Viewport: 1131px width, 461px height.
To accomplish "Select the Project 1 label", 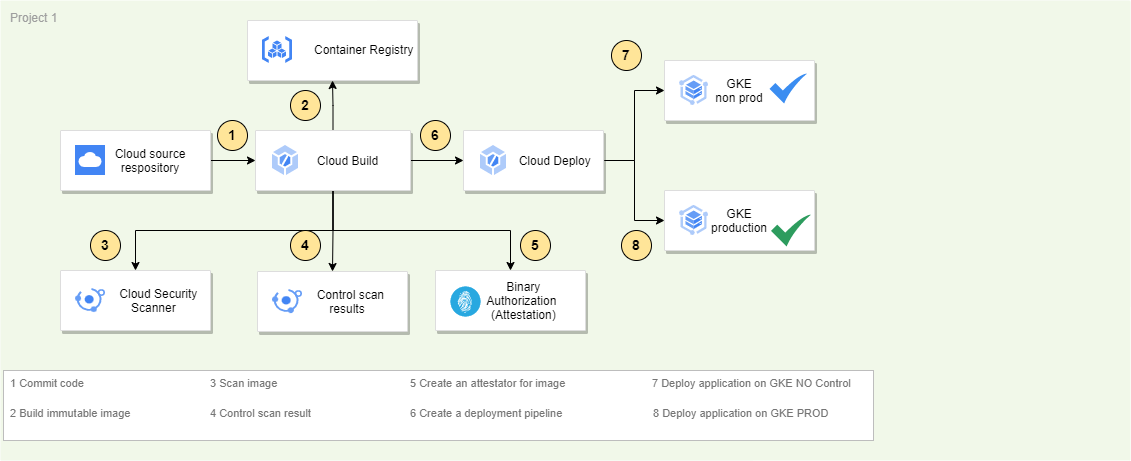I will click(33, 18).
